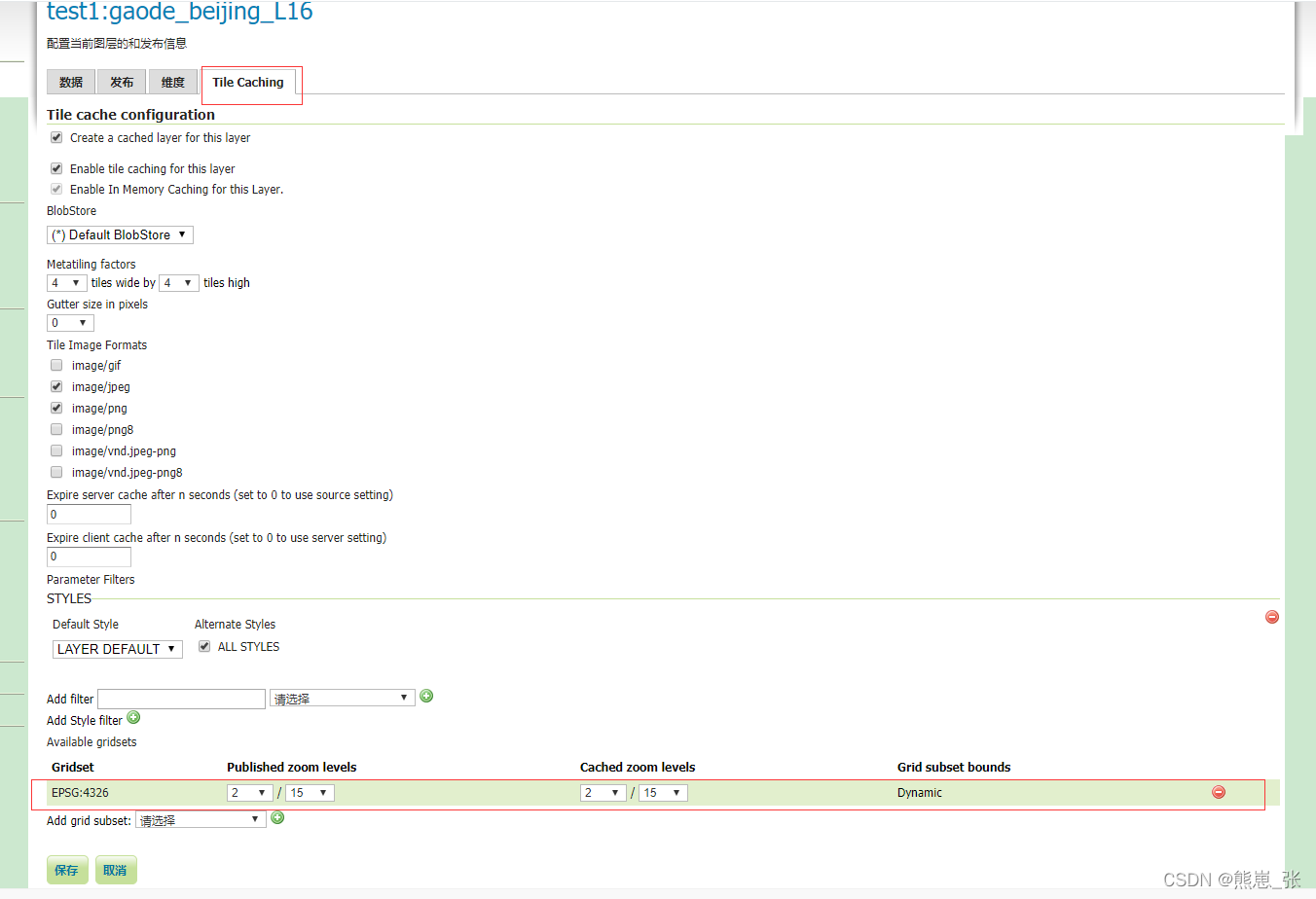
Task: Switch to the 数据 tab
Action: pyautogui.click(x=71, y=82)
